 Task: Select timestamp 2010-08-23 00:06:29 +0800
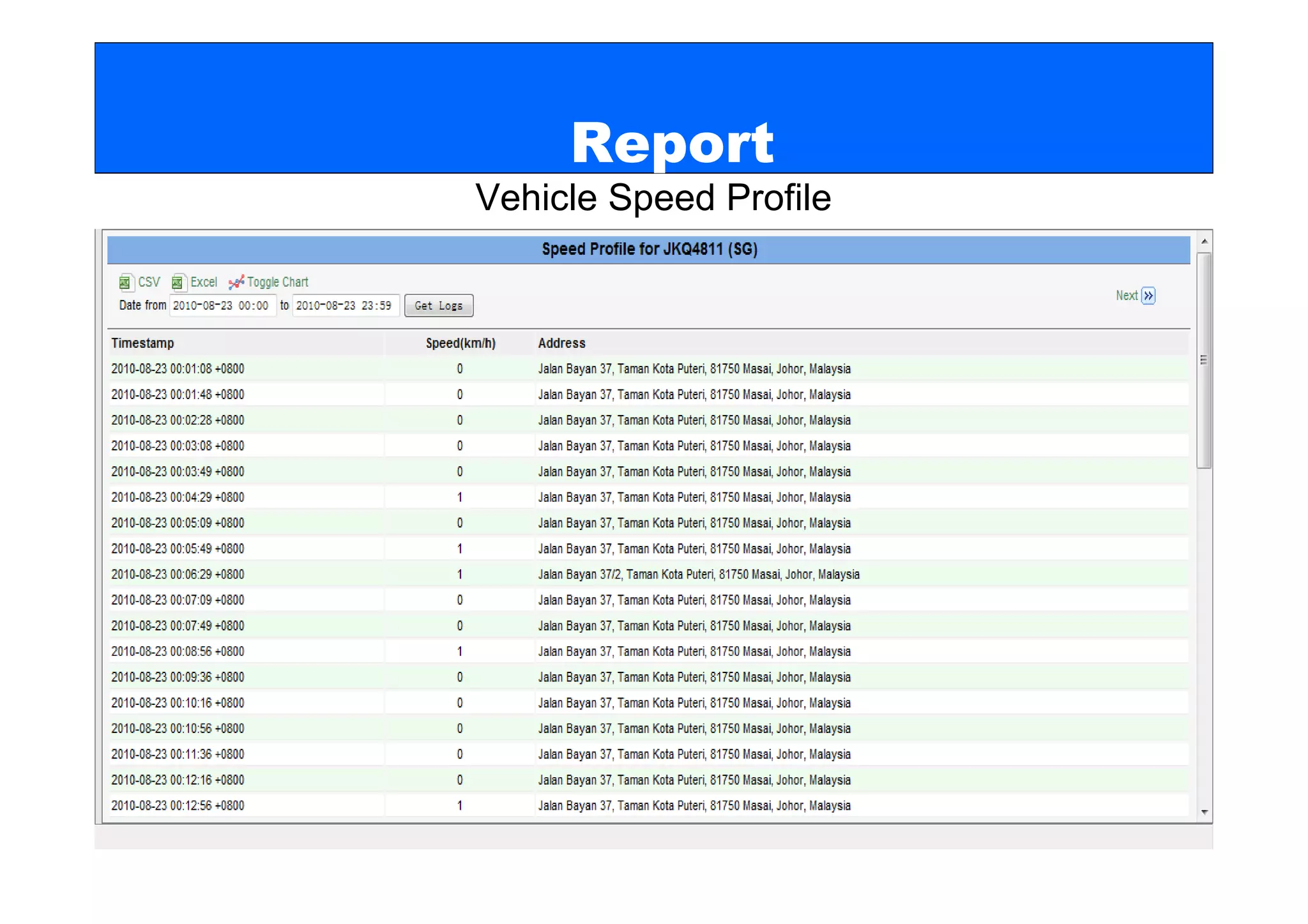click(x=178, y=574)
